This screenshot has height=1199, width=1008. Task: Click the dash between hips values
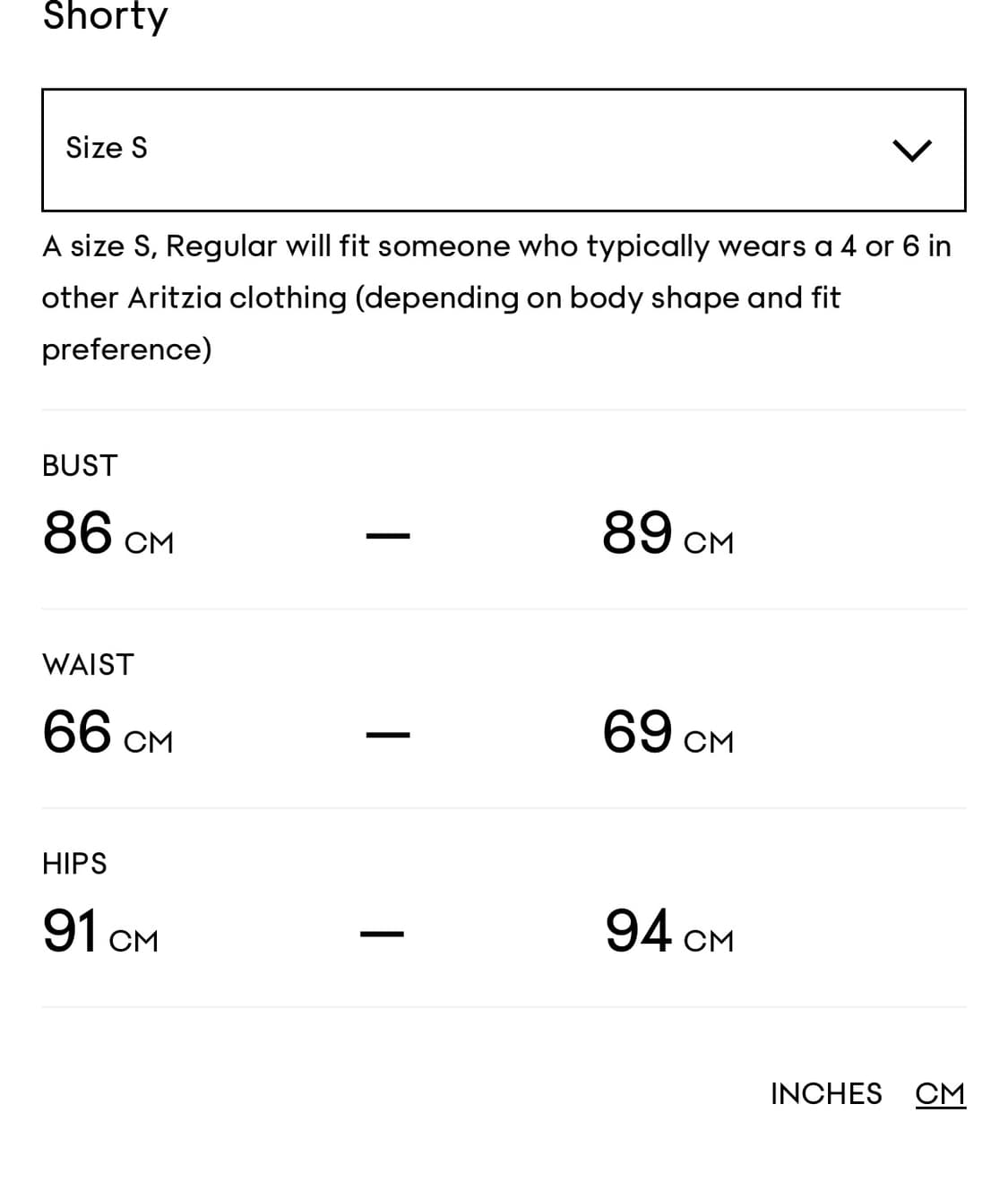(x=382, y=935)
